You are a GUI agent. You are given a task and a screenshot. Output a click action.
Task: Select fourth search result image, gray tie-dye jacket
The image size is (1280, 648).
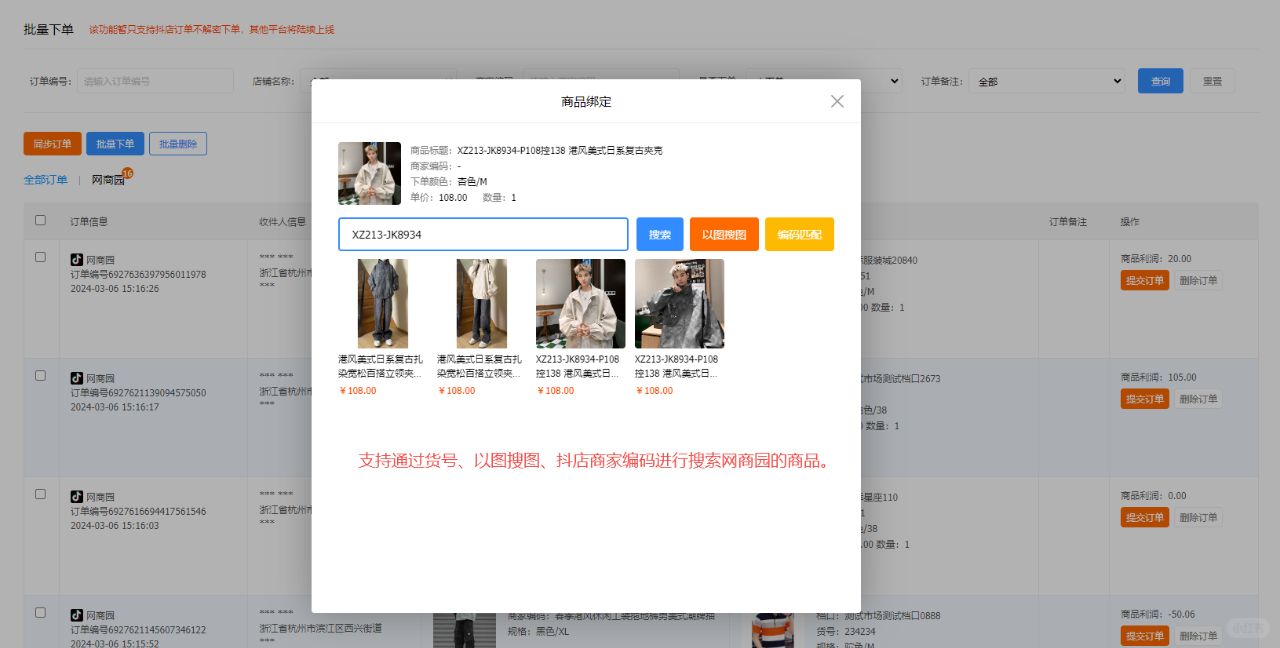coord(680,304)
